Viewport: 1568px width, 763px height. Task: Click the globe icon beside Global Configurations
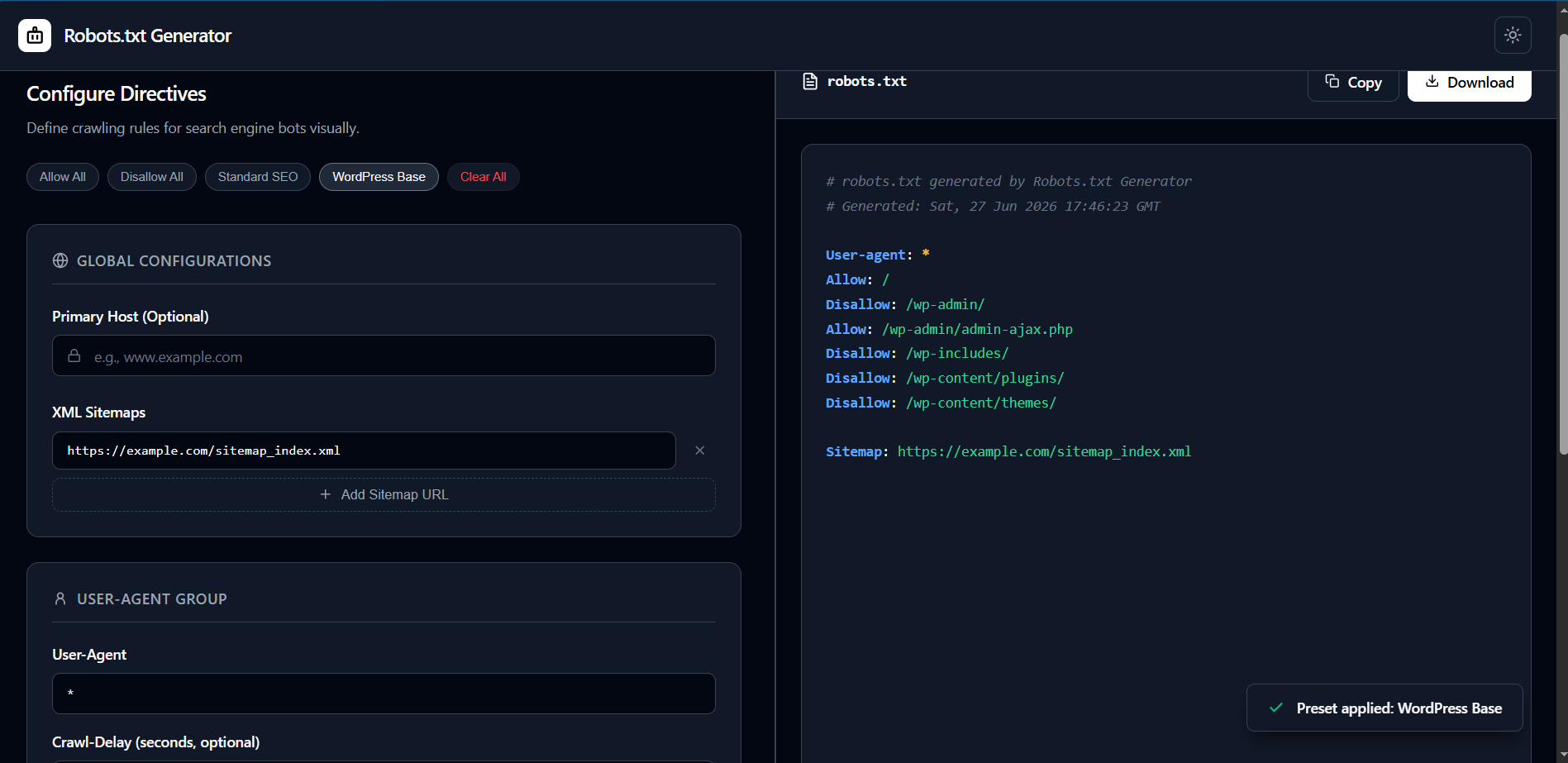click(60, 260)
